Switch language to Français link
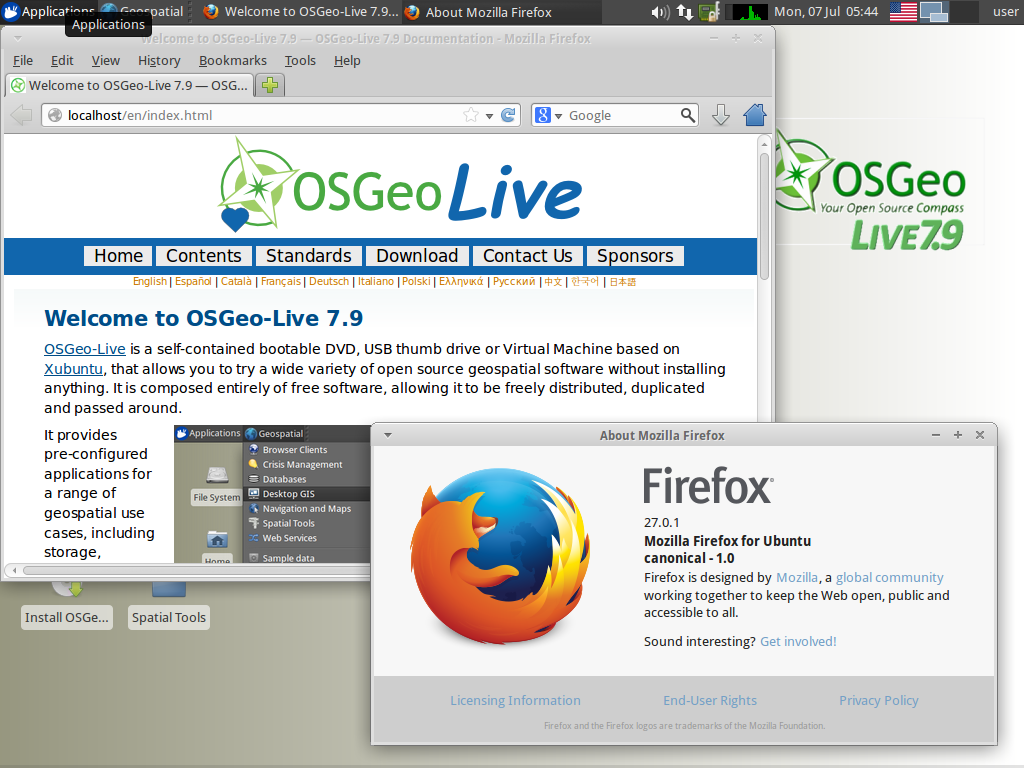1024x768 pixels. point(281,281)
